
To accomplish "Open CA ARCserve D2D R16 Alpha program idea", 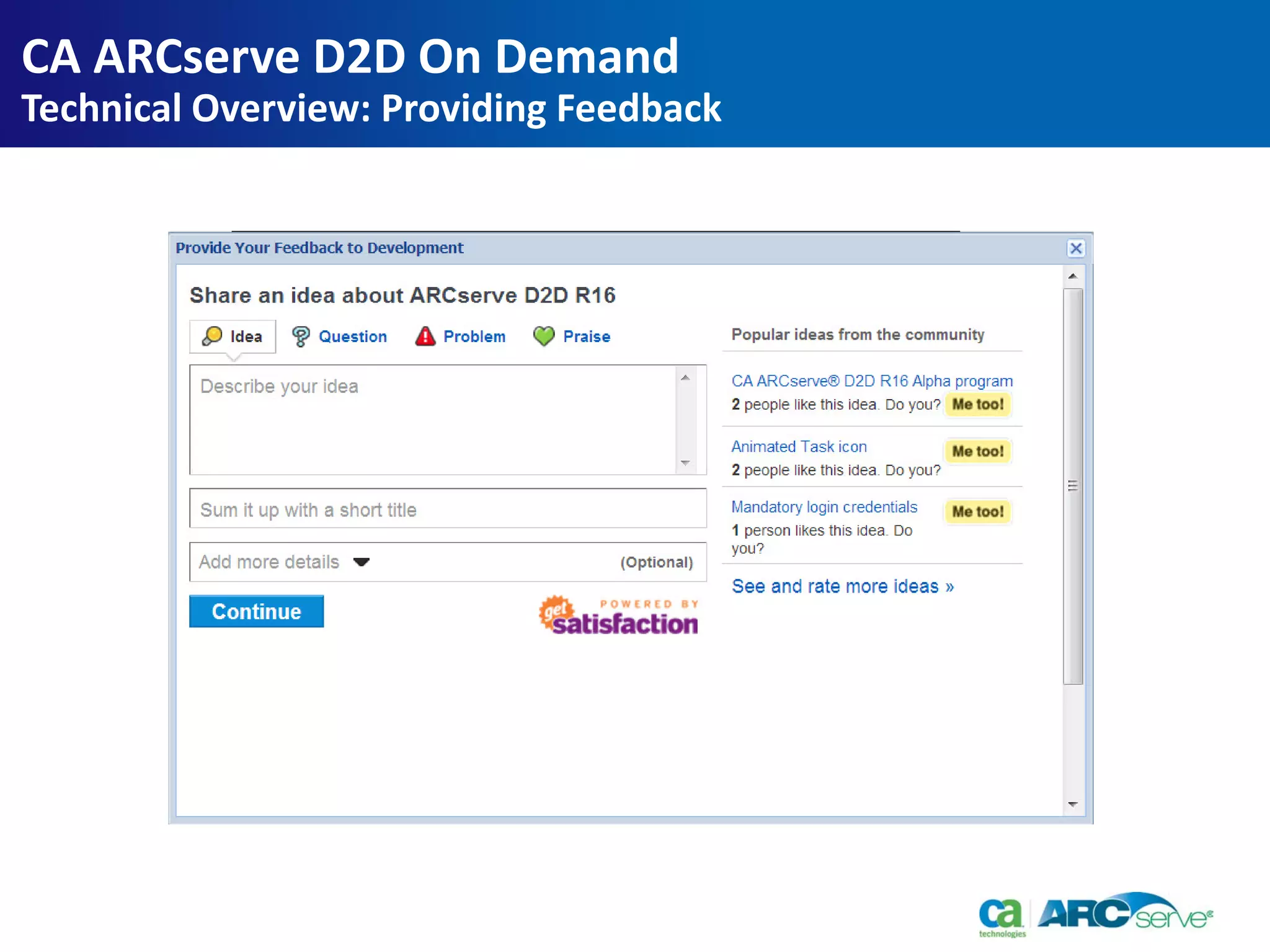I will coord(872,381).
